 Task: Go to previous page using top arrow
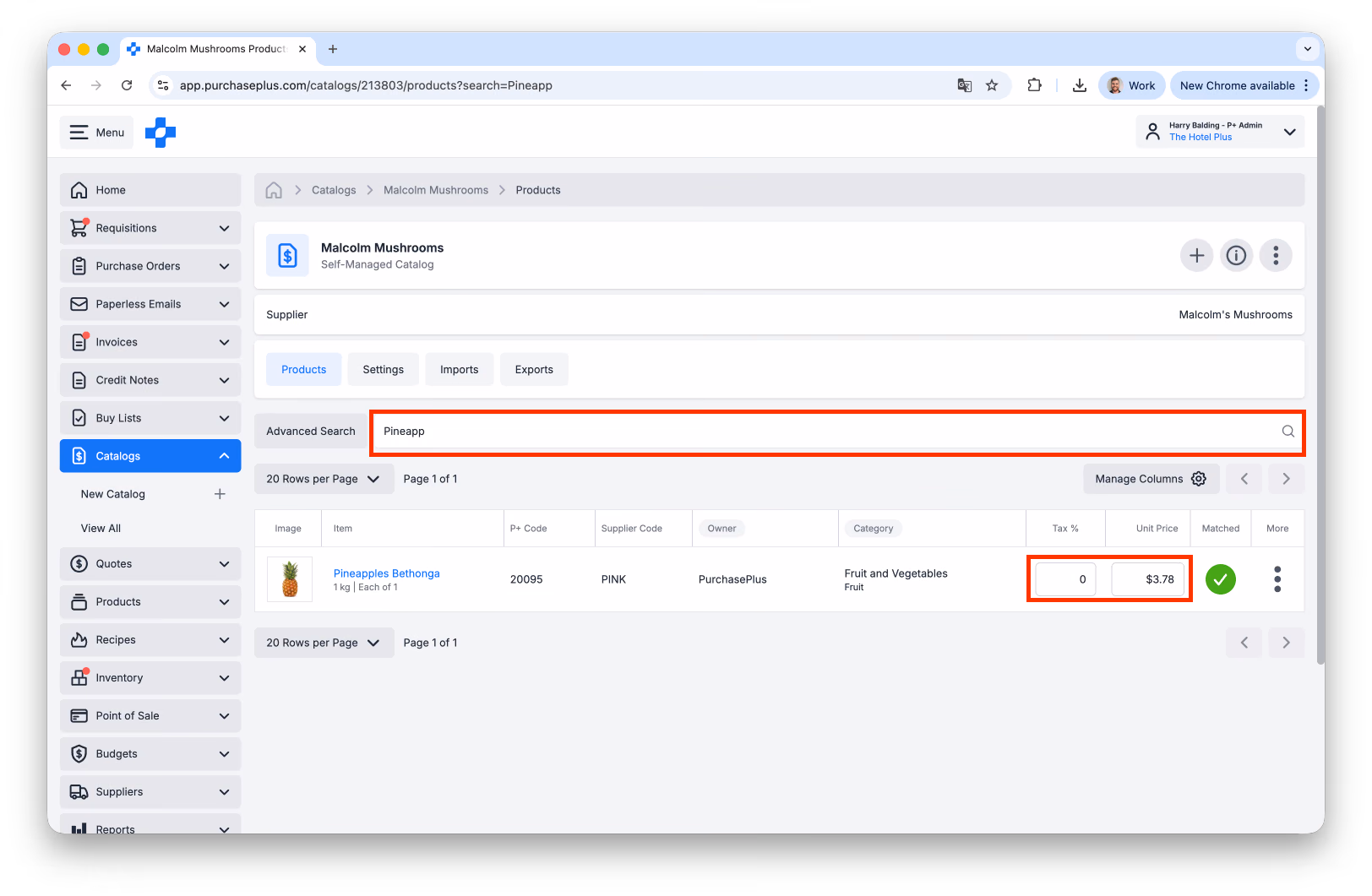point(1244,479)
